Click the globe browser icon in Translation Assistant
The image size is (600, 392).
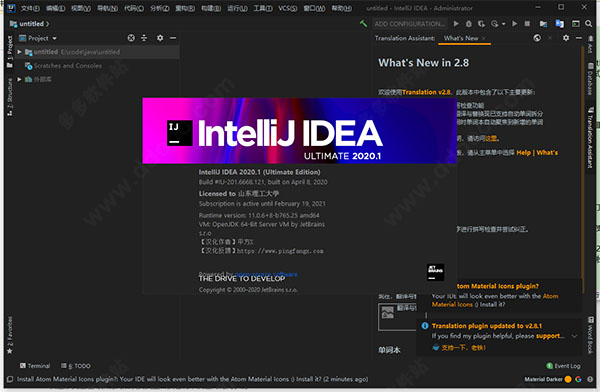(537, 38)
